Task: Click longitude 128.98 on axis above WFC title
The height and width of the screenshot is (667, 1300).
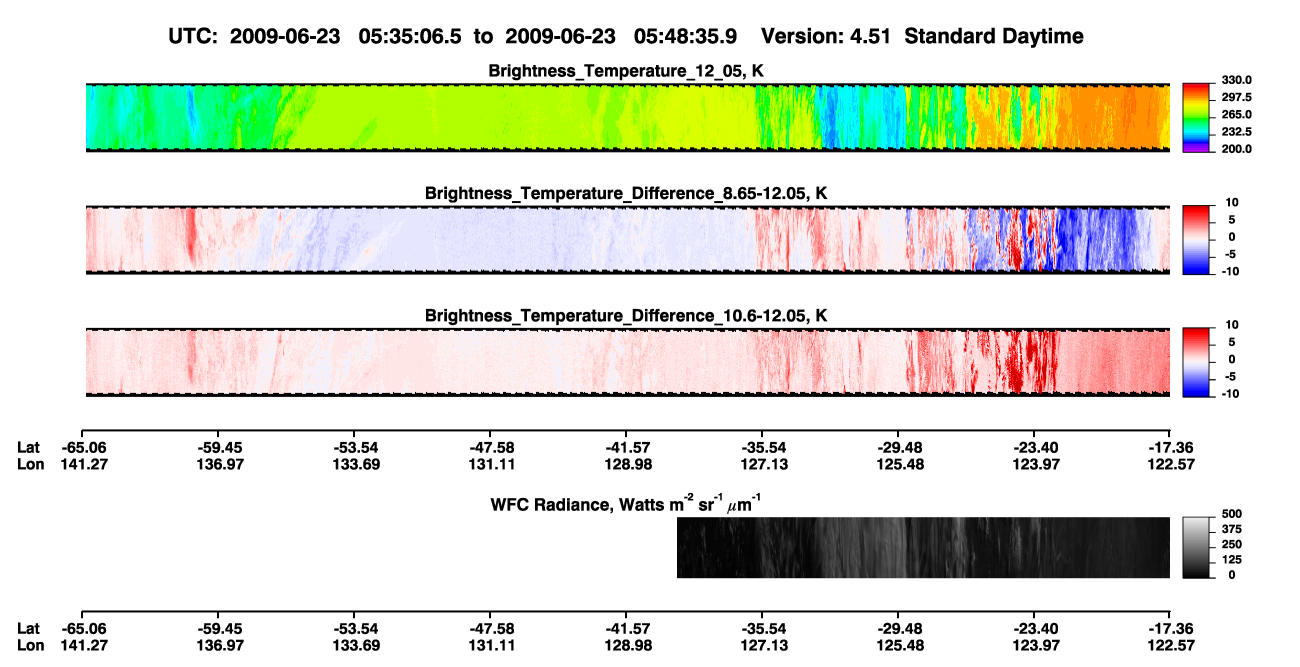Action: [628, 464]
